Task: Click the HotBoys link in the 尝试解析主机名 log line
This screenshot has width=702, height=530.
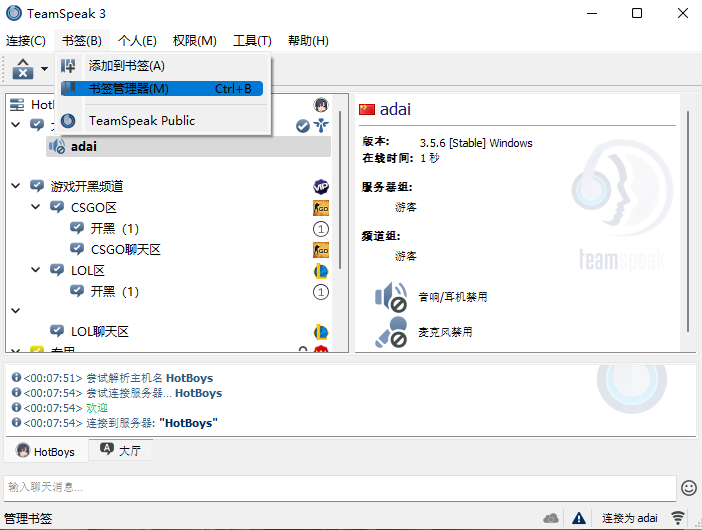Action: tap(189, 378)
